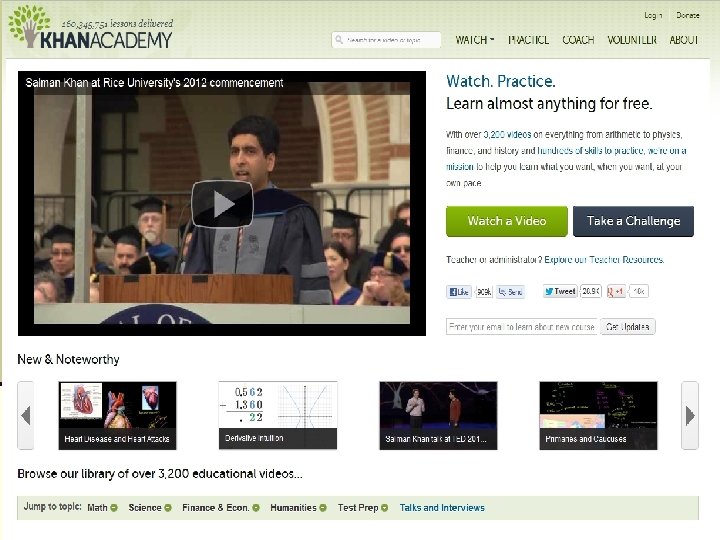Image resolution: width=720 pixels, height=540 pixels.
Task: Open the VOLUNTEER menu item
Action: [632, 40]
